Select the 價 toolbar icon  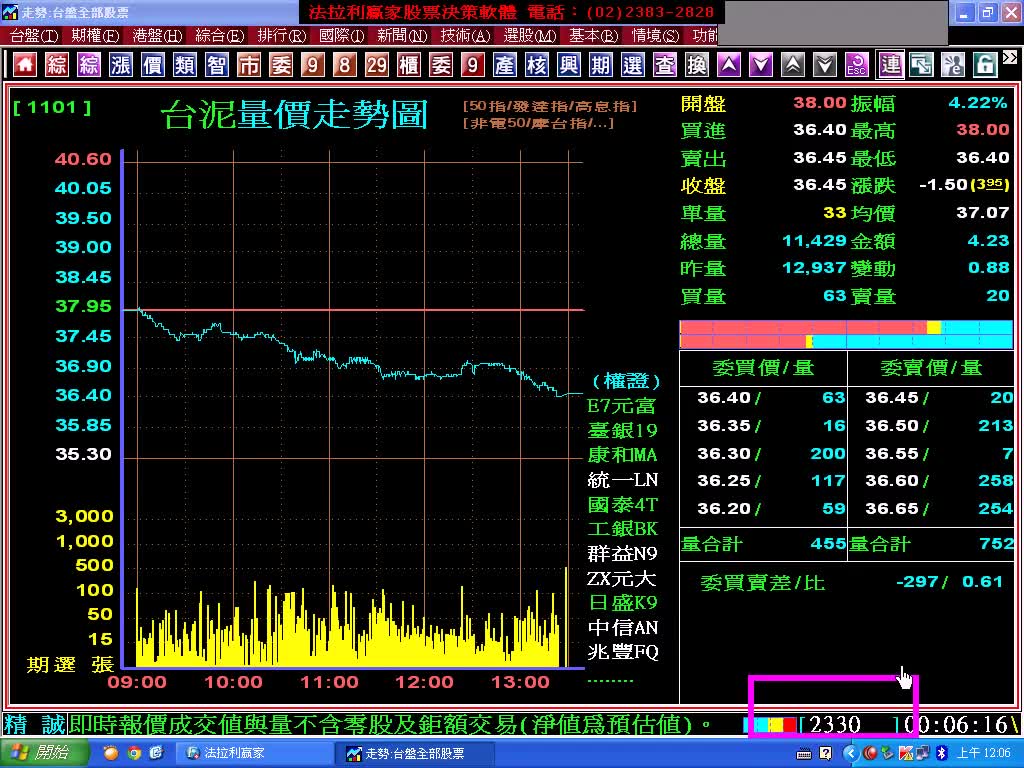pos(153,65)
